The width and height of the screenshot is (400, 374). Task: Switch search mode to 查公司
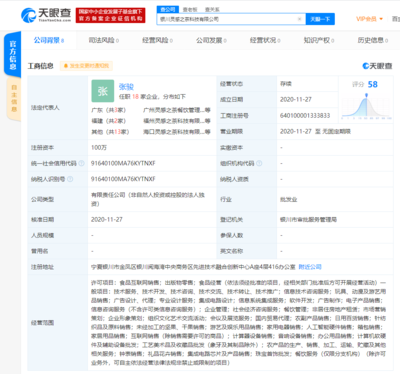pos(168,9)
